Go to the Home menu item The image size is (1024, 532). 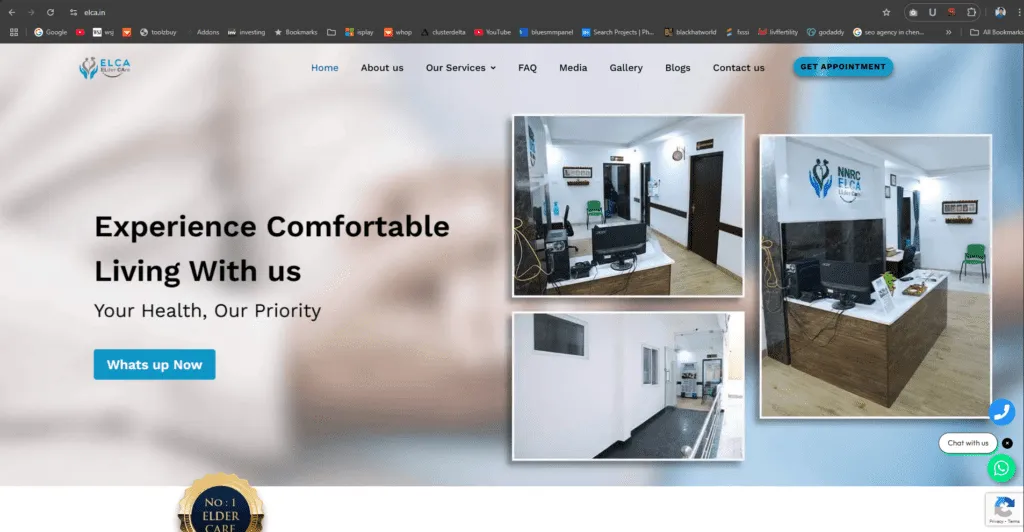325,68
